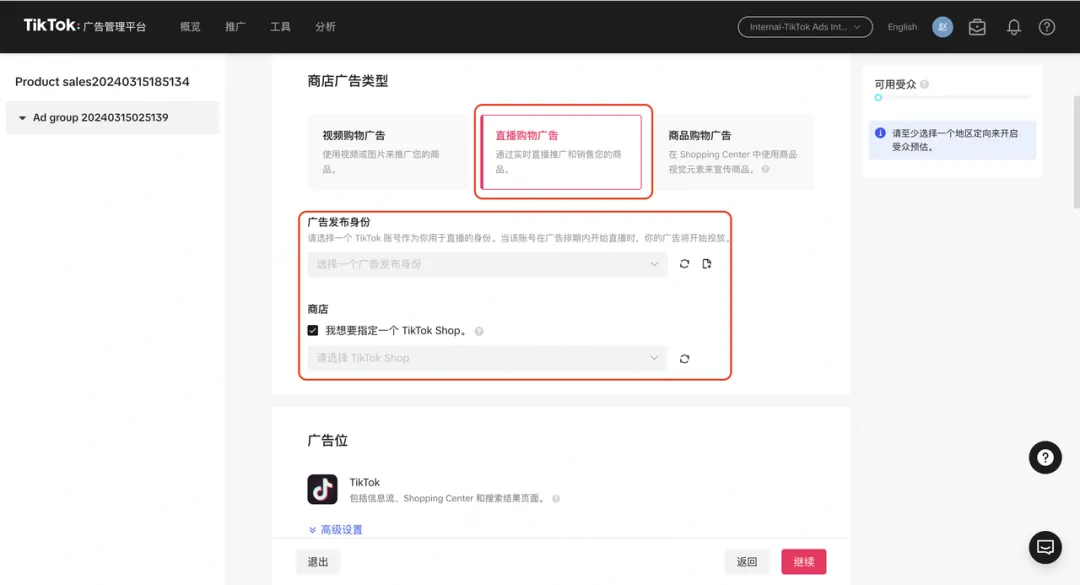Click info icon beside 商品购物广告 description

pos(765,170)
